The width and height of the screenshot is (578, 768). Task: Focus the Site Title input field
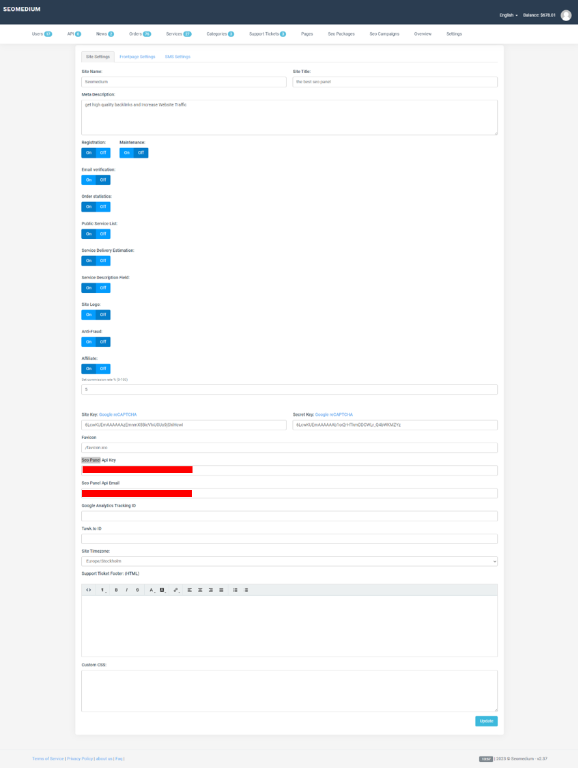(395, 82)
